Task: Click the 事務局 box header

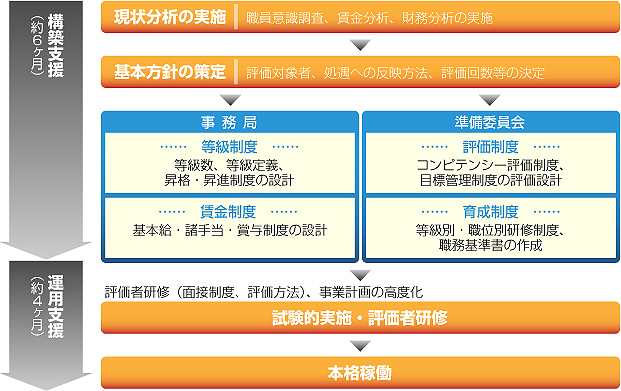Action: point(229,122)
